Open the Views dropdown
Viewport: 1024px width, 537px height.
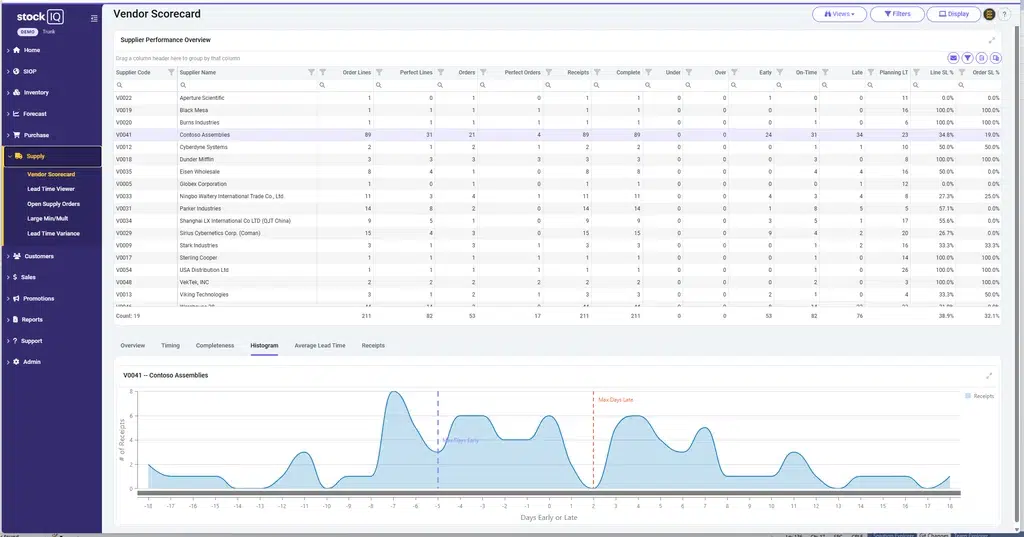coord(839,14)
